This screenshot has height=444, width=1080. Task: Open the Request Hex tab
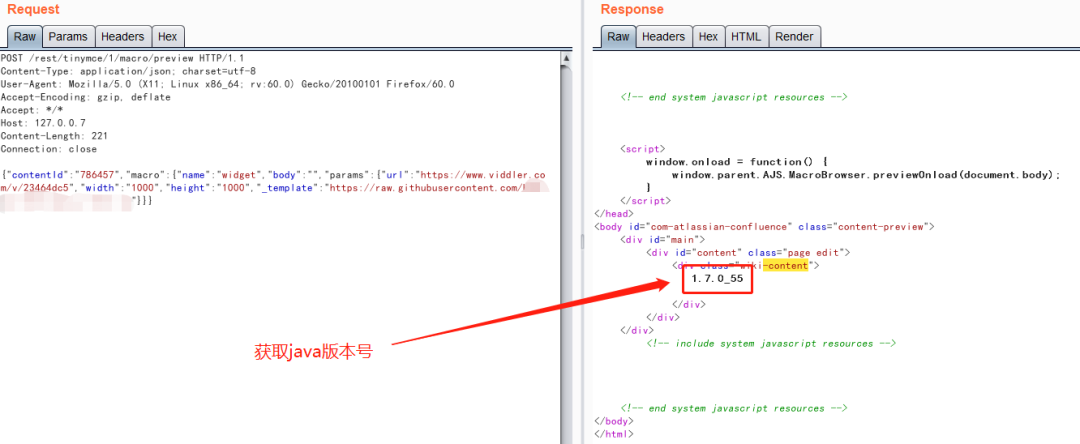[x=167, y=36]
